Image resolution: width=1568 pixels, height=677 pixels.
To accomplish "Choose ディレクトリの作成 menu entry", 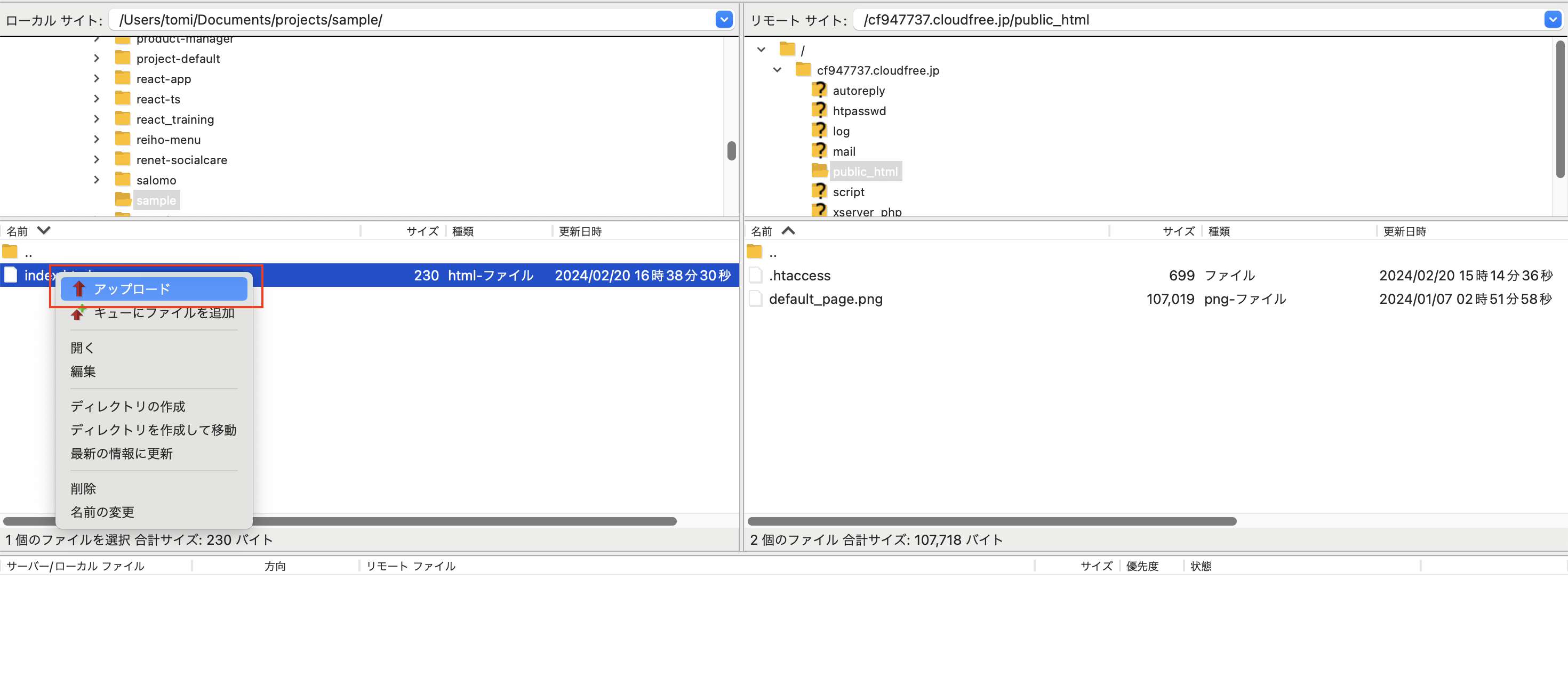I will tap(128, 406).
